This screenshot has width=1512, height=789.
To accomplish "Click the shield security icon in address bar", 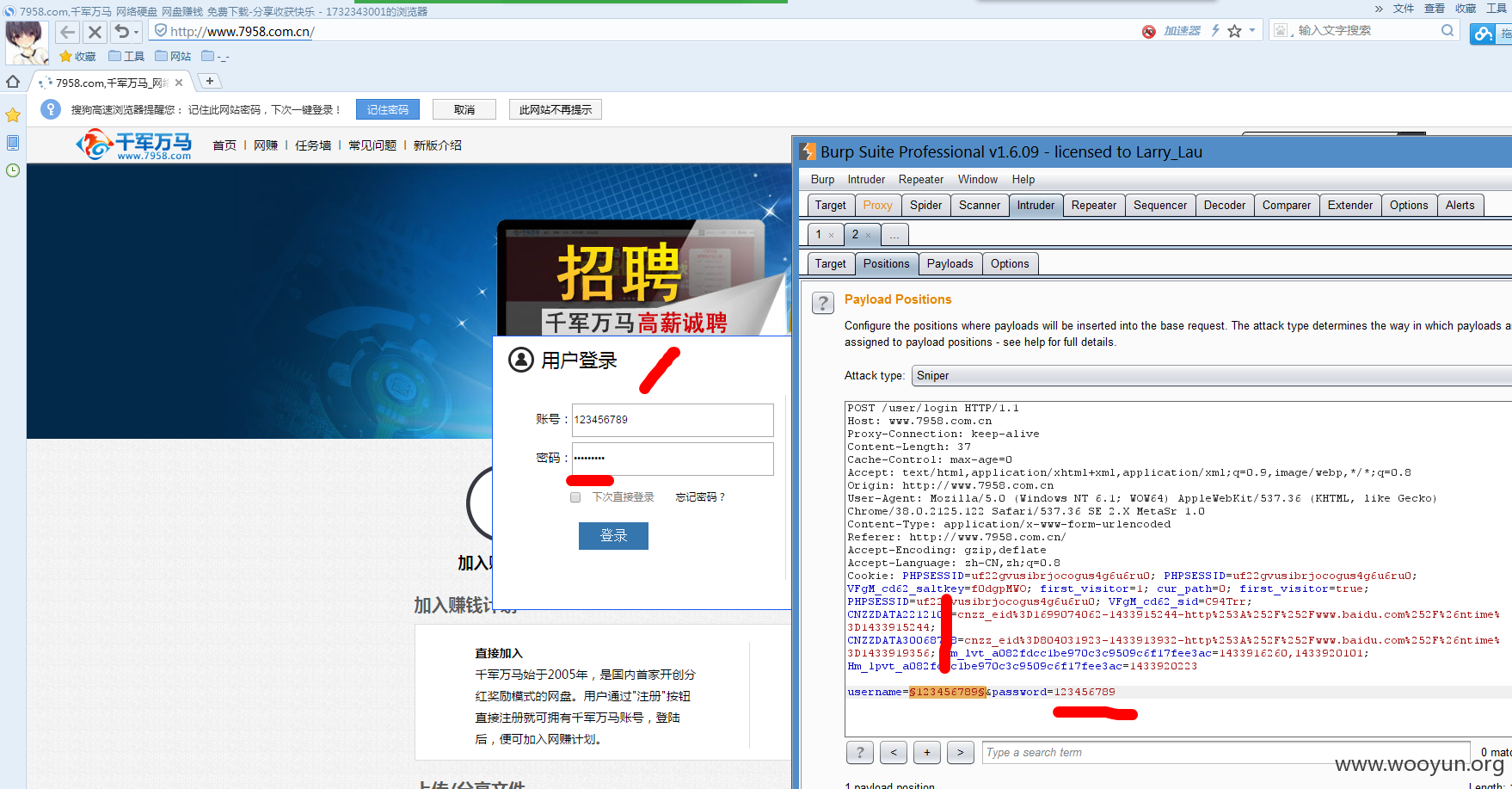I will pos(160,31).
